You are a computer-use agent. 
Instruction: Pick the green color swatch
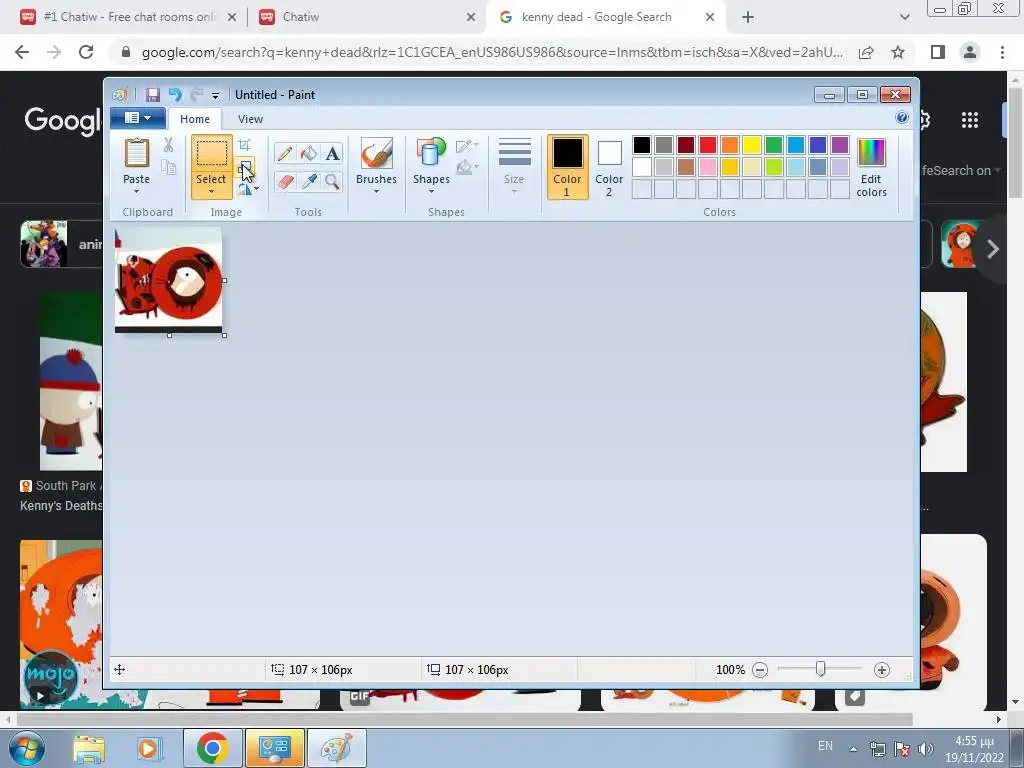(x=774, y=145)
